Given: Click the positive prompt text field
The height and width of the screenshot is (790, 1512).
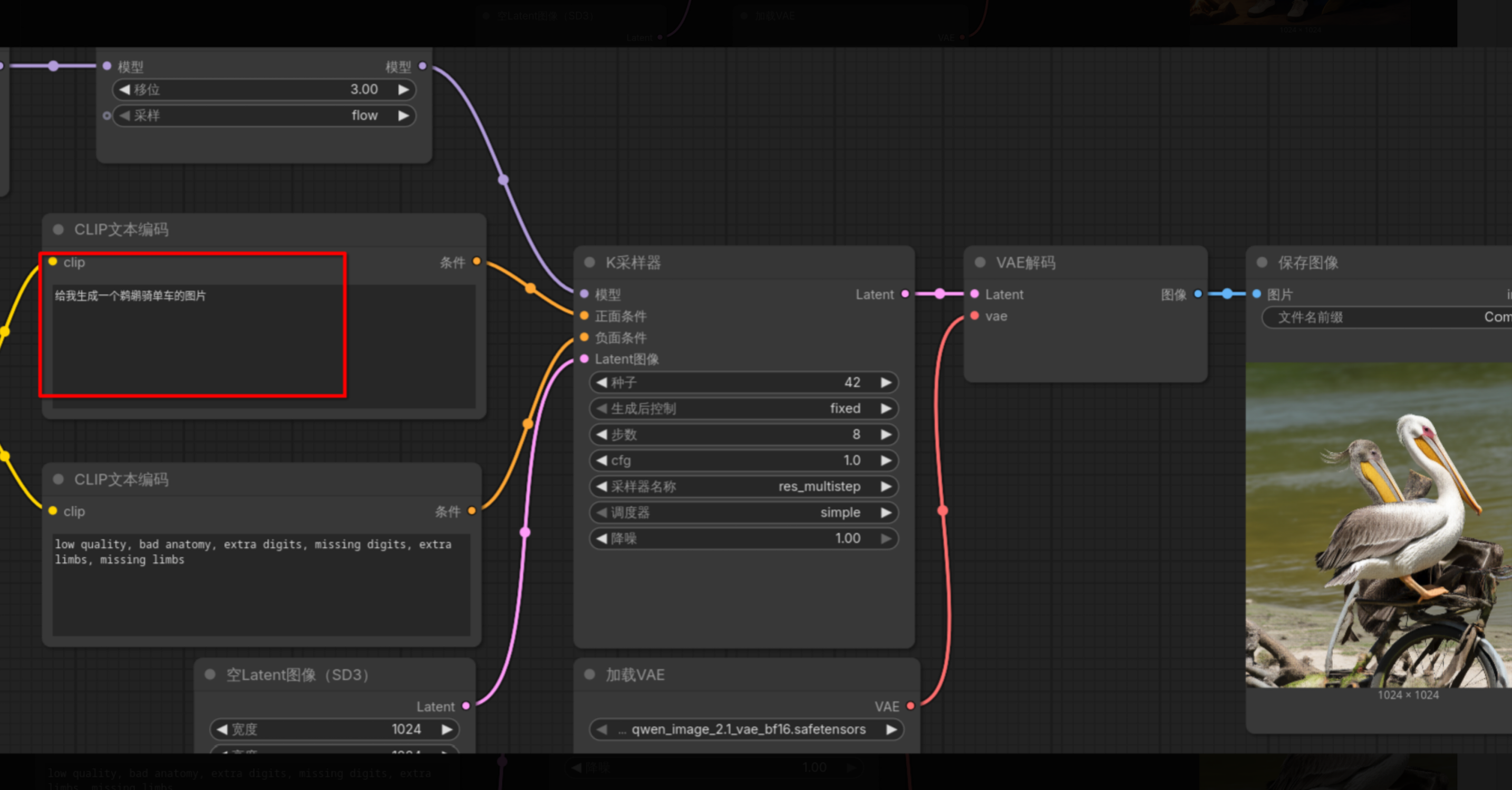Looking at the screenshot, I should point(264,346).
